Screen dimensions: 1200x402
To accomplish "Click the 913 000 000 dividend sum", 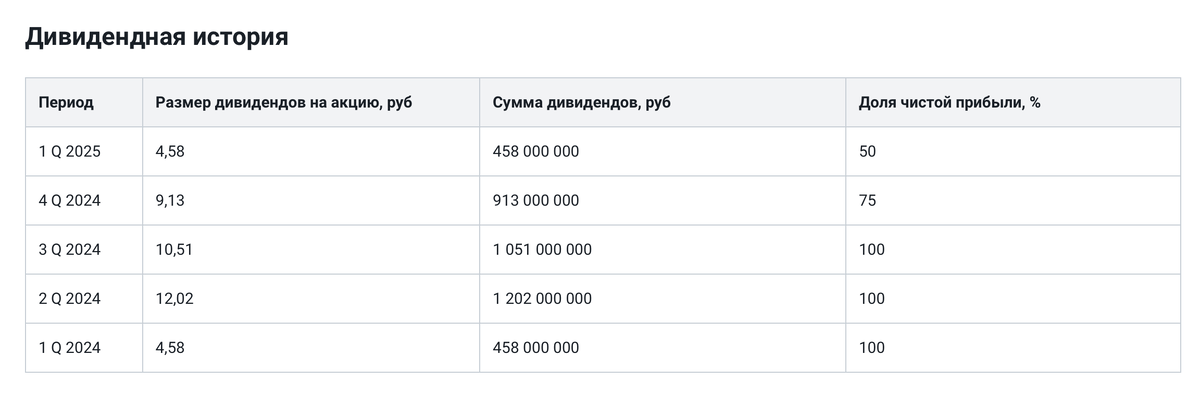I will click(536, 201).
